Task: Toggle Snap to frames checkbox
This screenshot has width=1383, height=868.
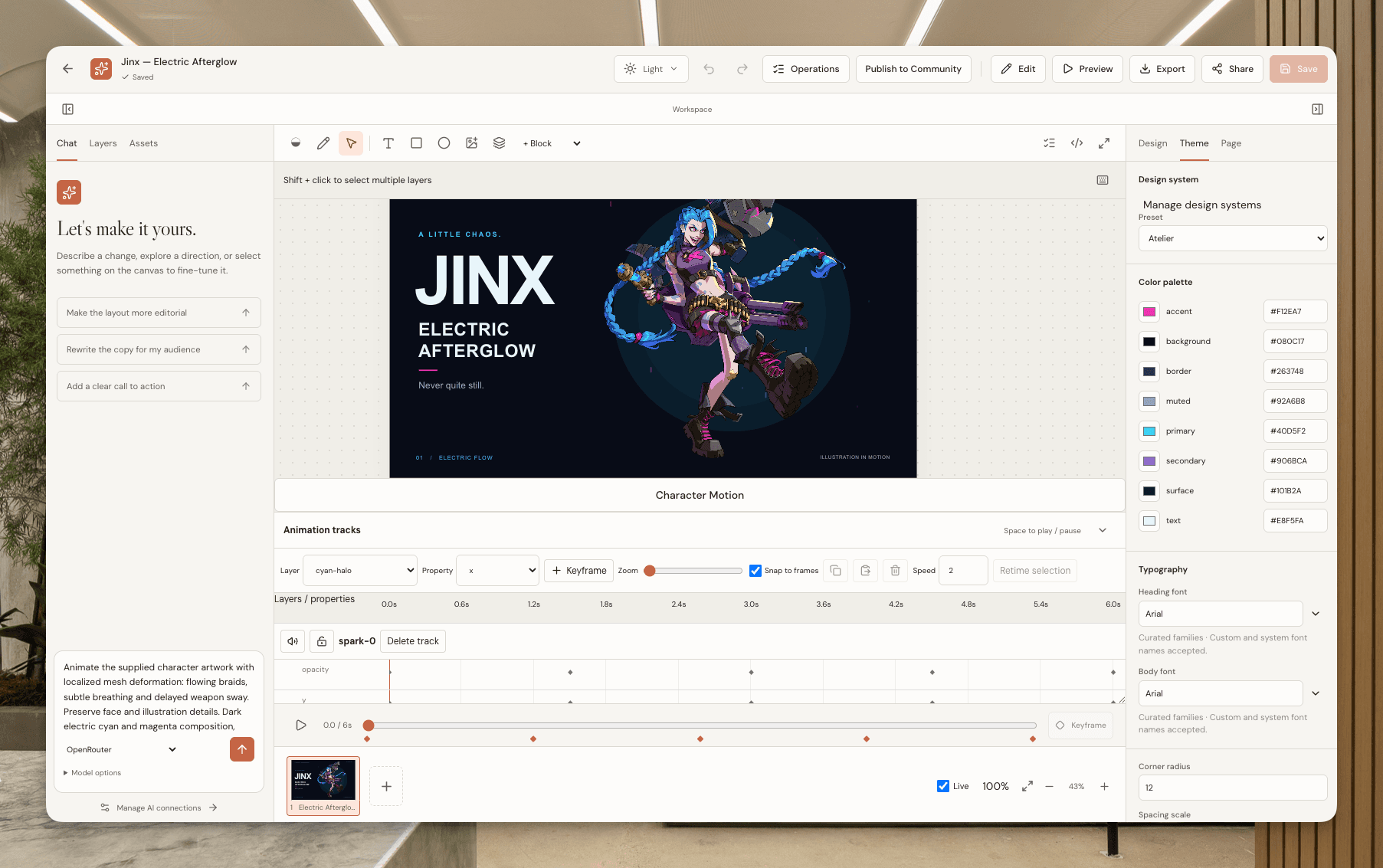Action: (x=755, y=571)
